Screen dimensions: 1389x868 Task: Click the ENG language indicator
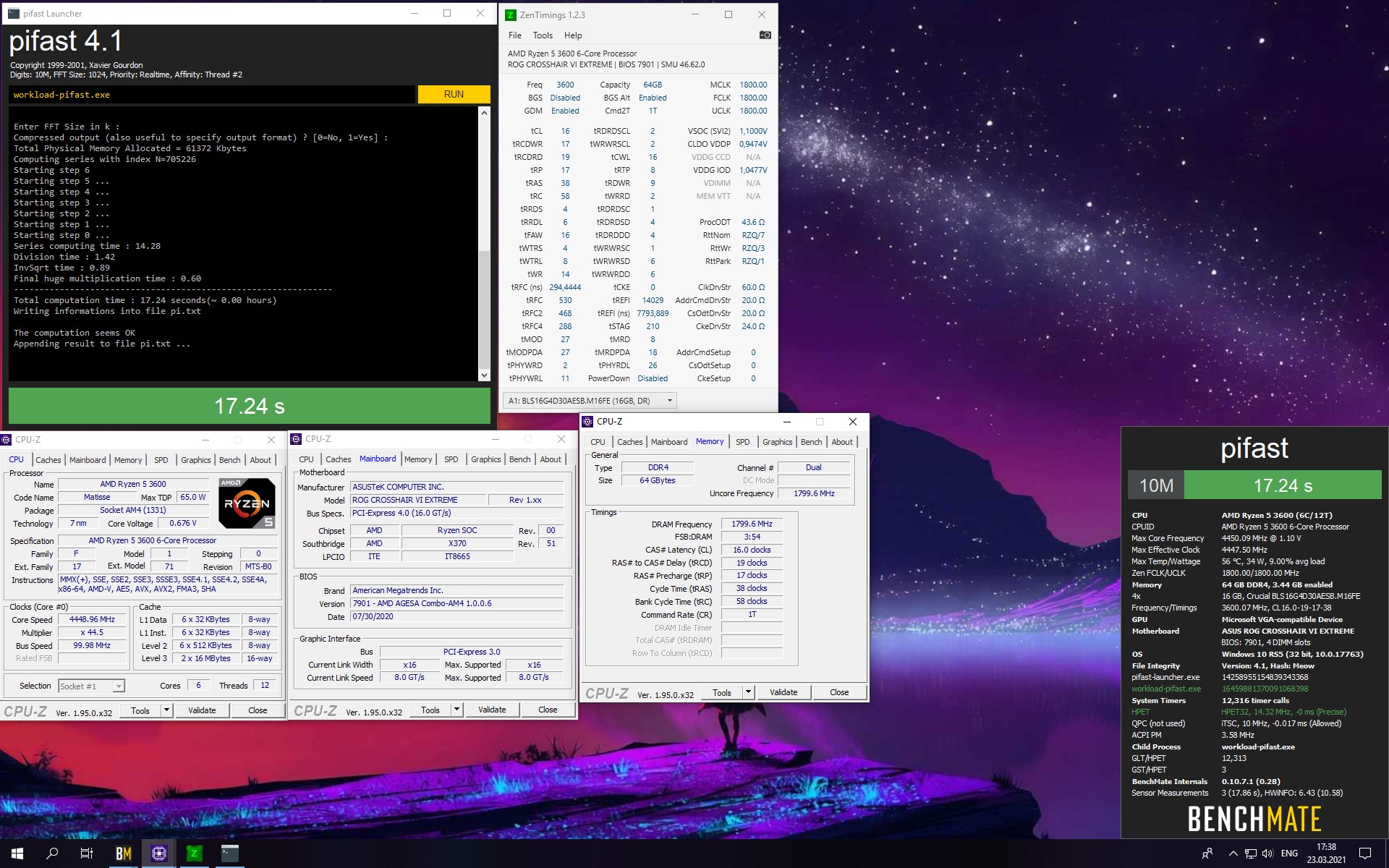pyautogui.click(x=1289, y=854)
